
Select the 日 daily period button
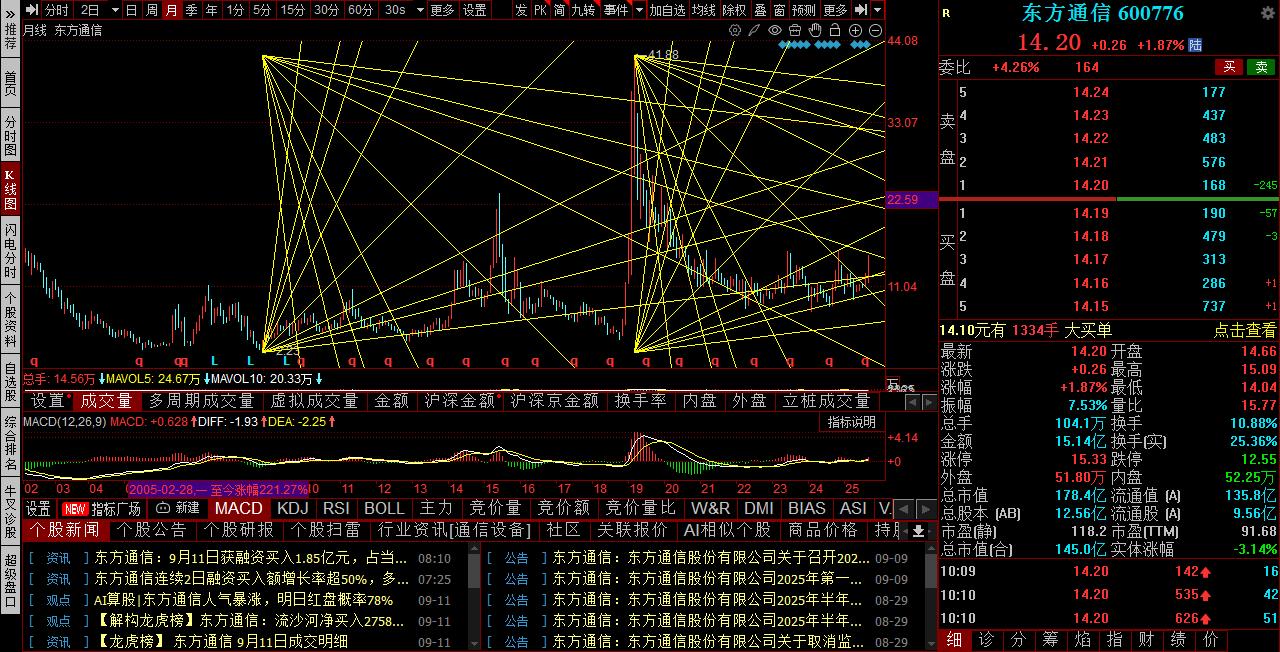click(x=131, y=10)
